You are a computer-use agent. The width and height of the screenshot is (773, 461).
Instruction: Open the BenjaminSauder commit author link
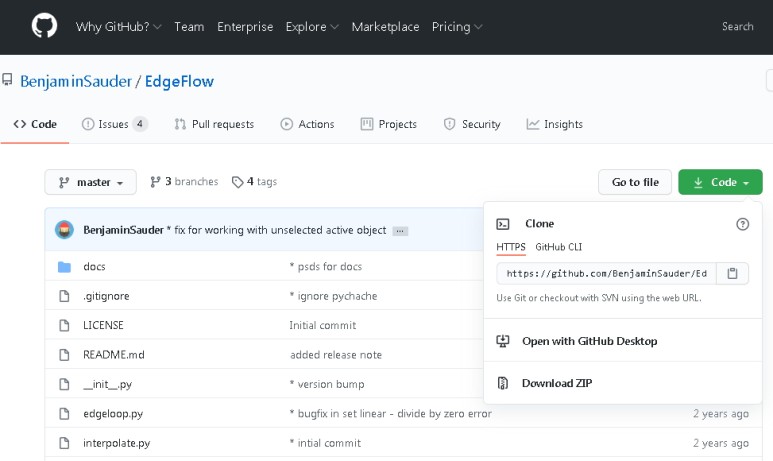(x=123, y=230)
